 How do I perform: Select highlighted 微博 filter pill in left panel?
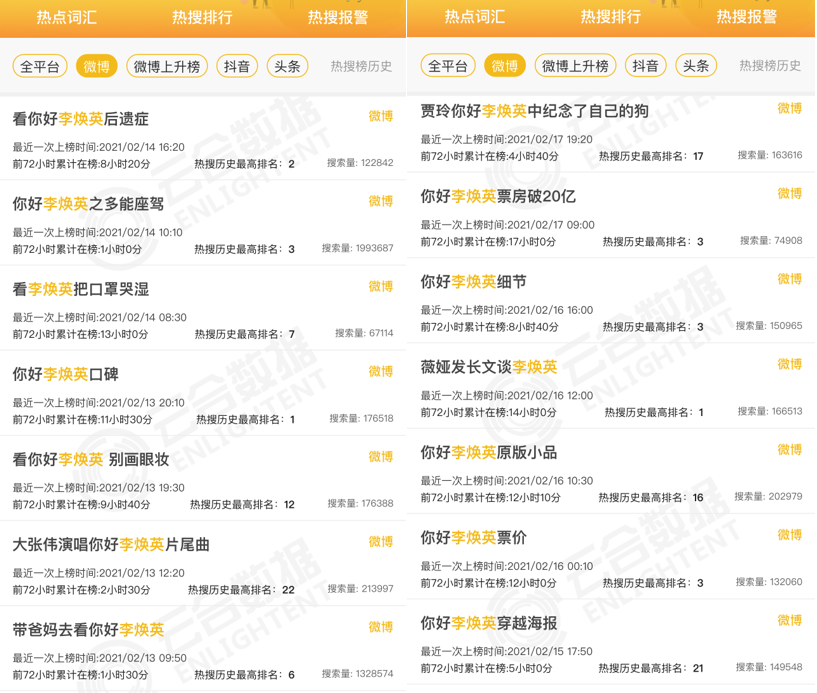pos(96,67)
